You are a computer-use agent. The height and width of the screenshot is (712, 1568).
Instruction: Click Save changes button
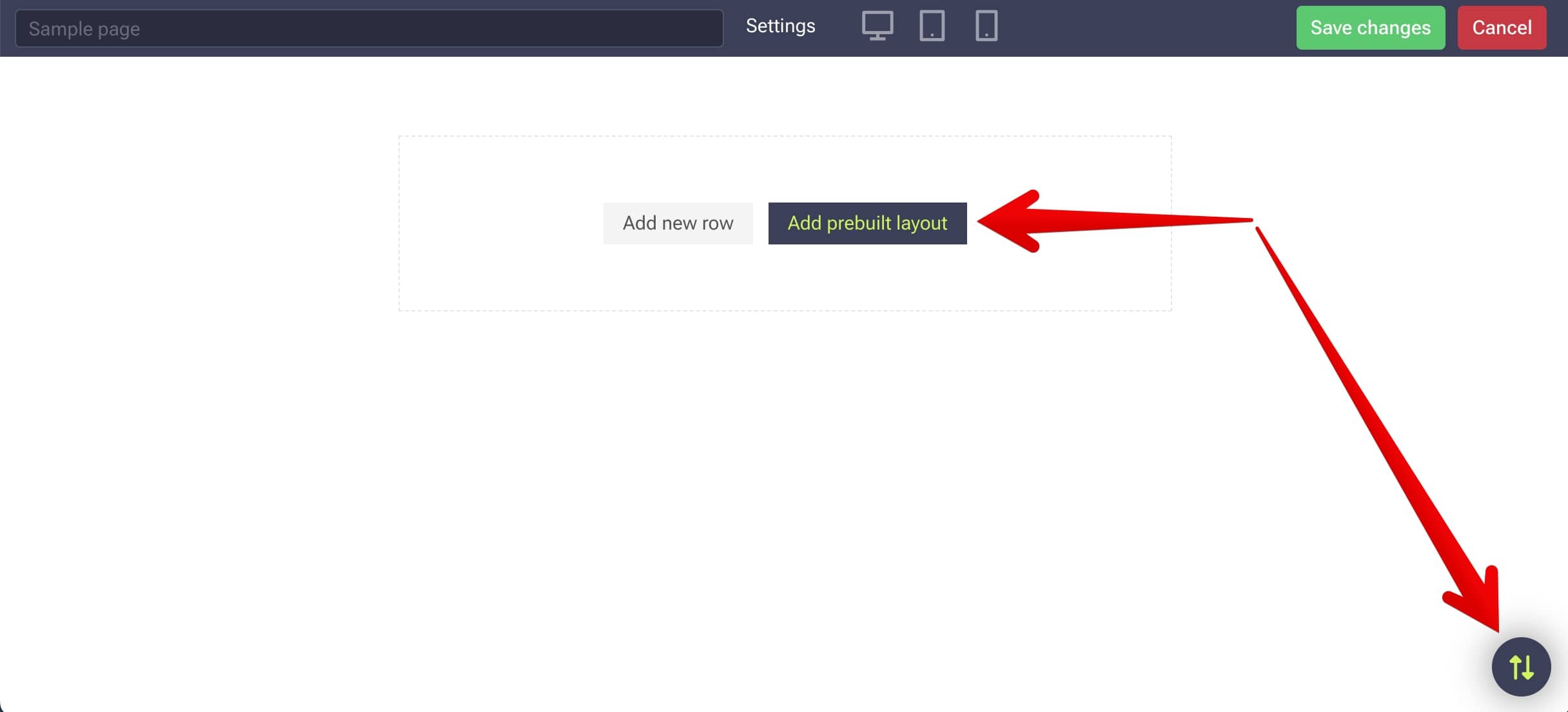(1371, 28)
